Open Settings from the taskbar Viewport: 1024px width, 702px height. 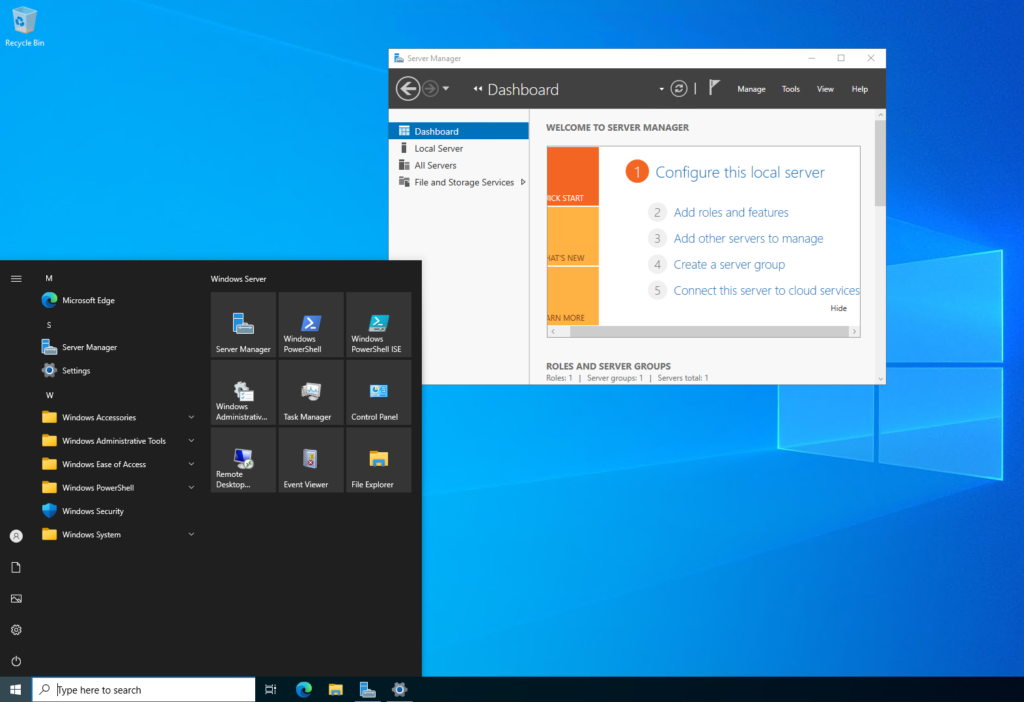click(400, 690)
